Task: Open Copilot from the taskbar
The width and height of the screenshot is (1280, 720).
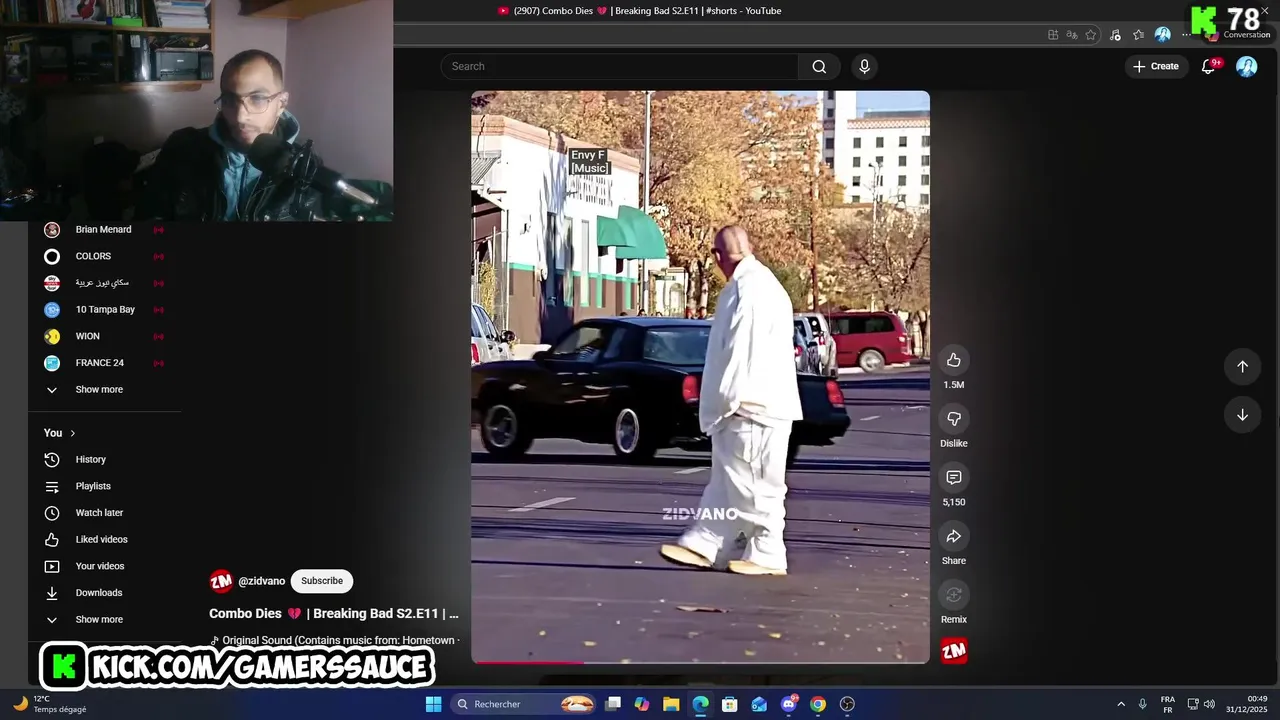Action: click(x=642, y=704)
